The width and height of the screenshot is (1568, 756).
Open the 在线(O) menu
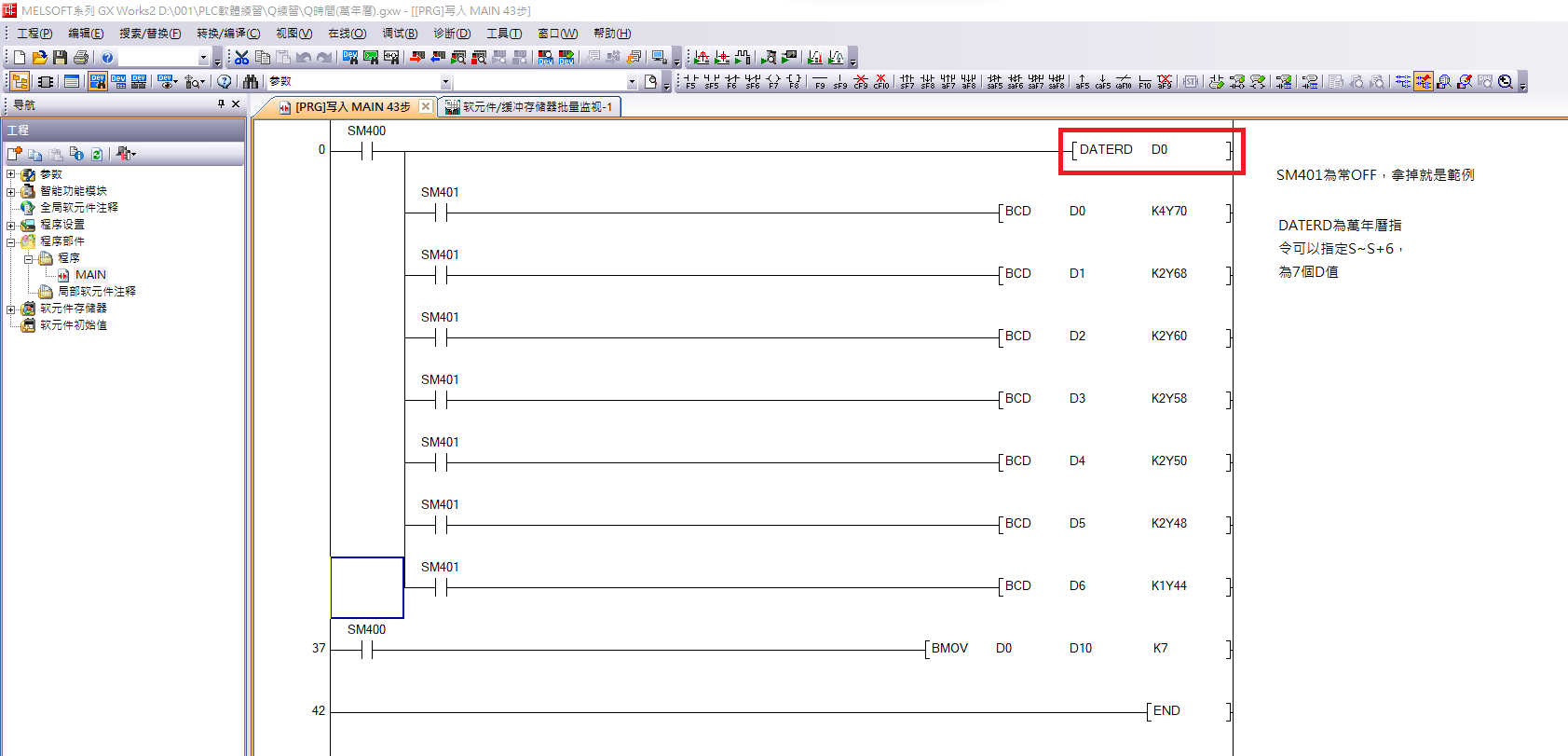[347, 34]
